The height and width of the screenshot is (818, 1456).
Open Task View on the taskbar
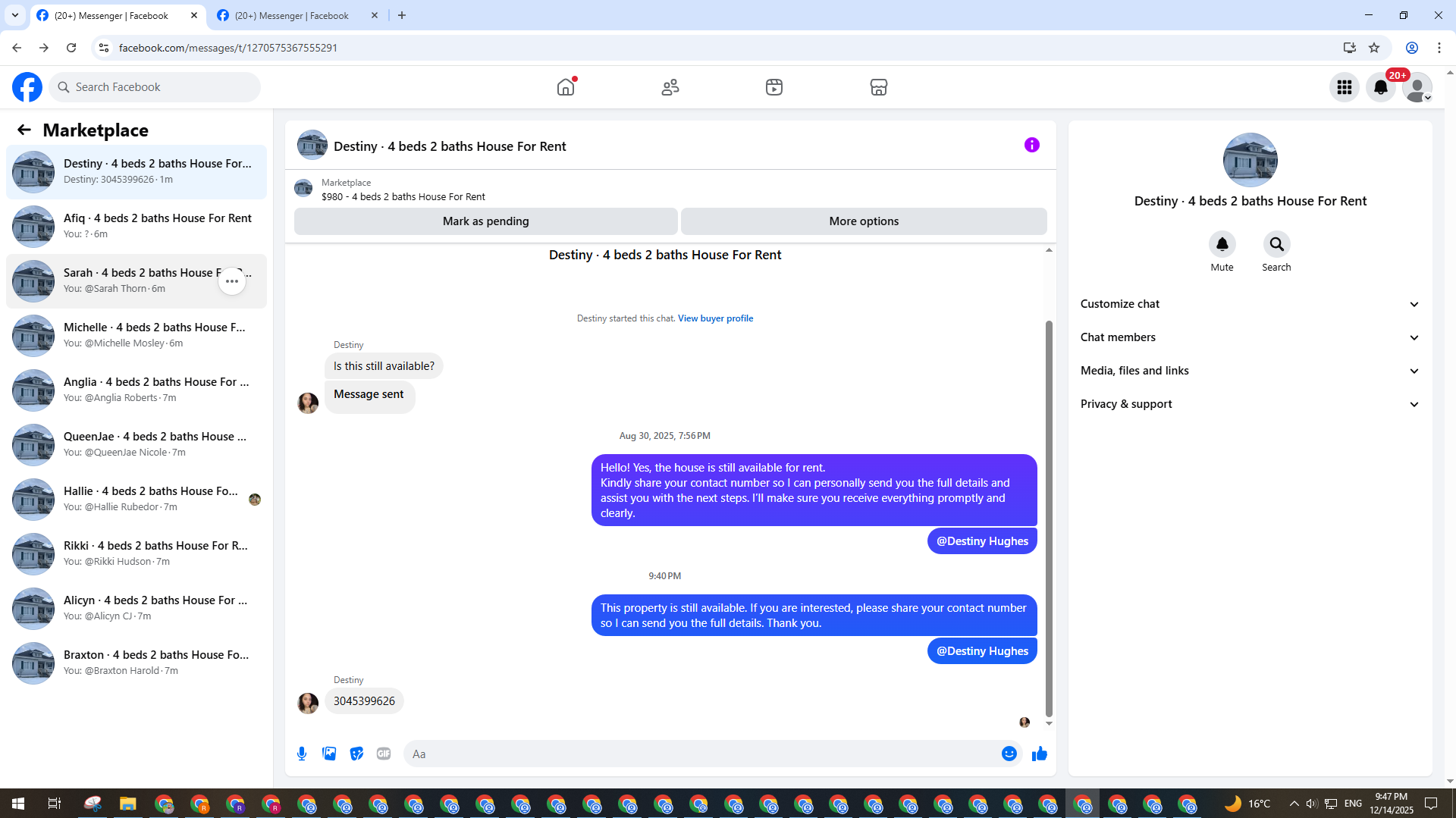(x=55, y=804)
